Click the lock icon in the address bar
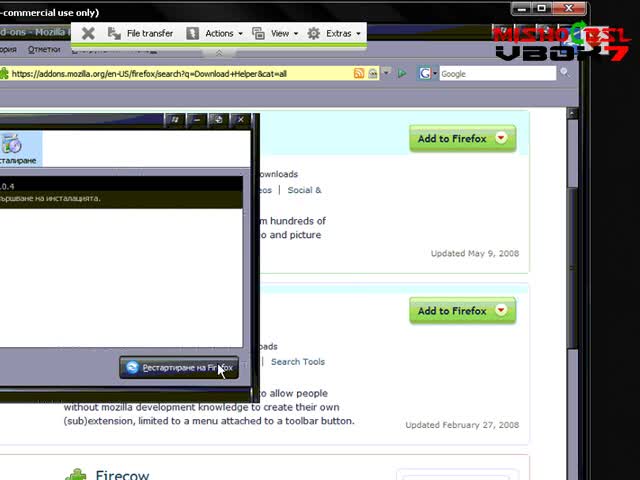640x480 pixels. (373, 73)
